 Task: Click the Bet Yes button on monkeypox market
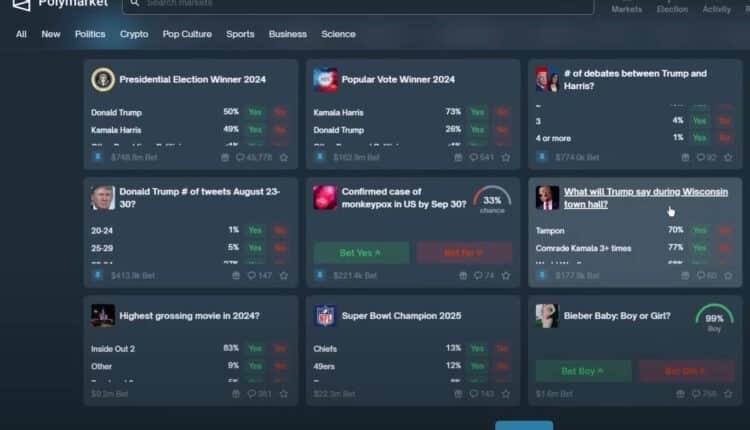pos(361,252)
